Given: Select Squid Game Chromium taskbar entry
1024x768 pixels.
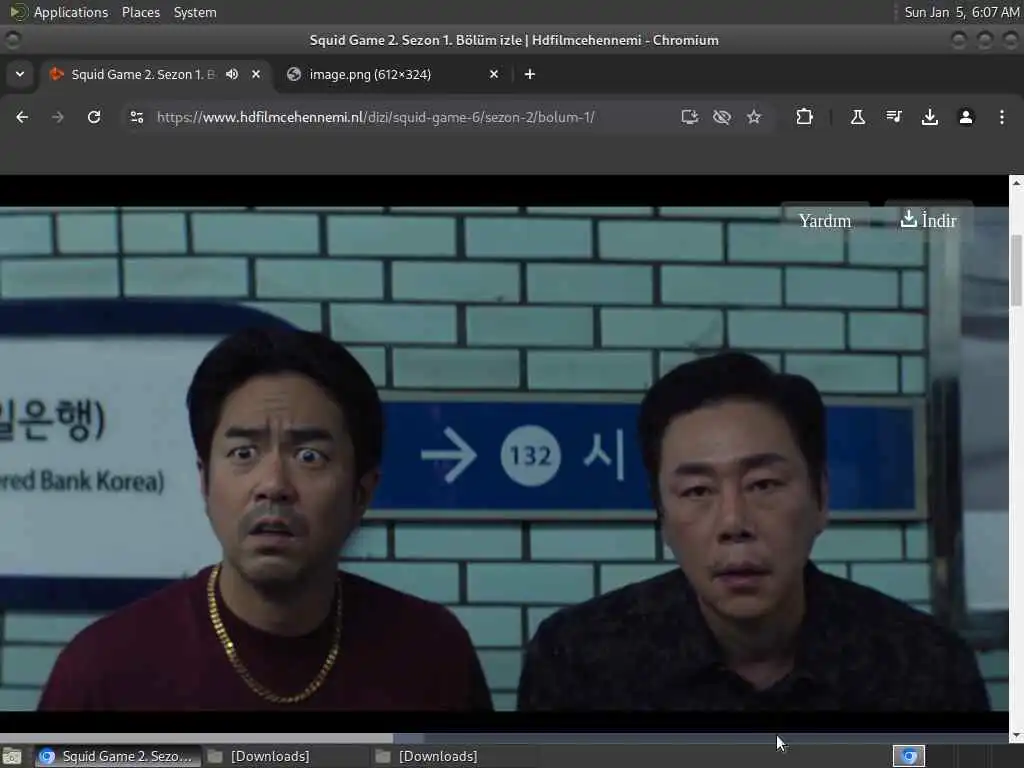Looking at the screenshot, I should 117,756.
